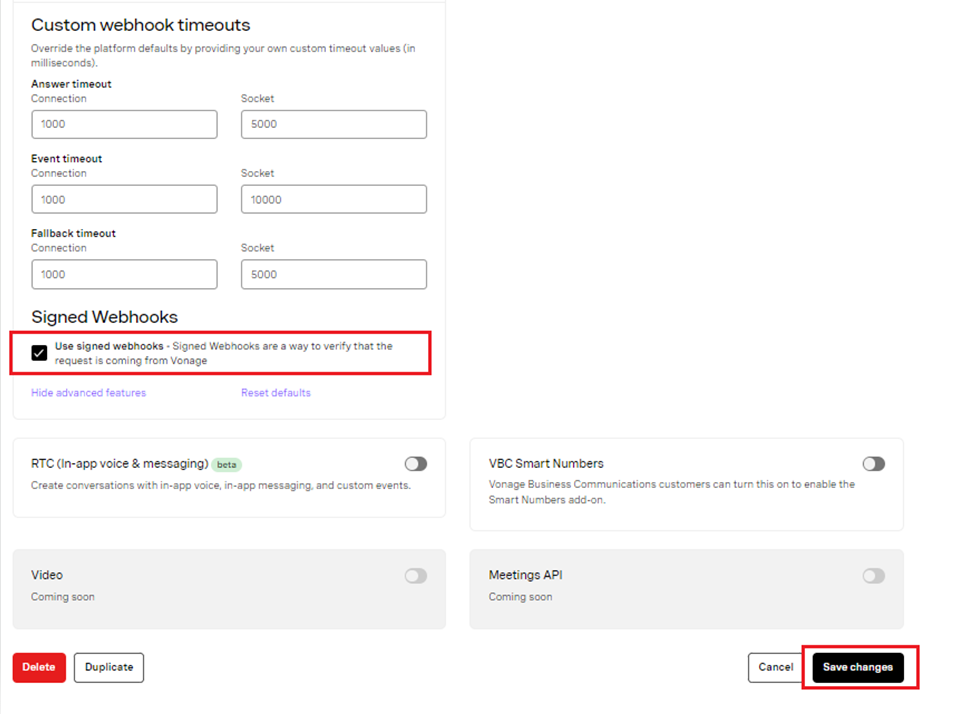The width and height of the screenshot is (968, 714).
Task: Toggle the Video capability switch
Action: [x=416, y=576]
